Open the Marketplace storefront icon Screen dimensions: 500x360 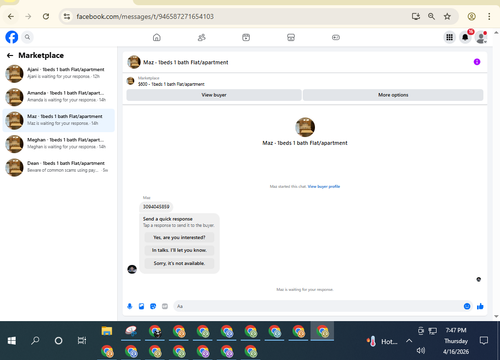click(291, 37)
